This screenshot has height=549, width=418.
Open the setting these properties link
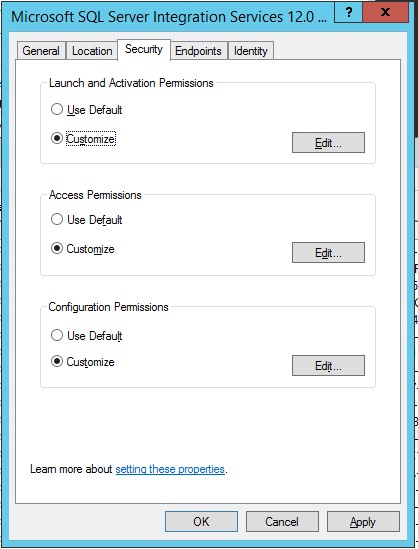point(170,469)
